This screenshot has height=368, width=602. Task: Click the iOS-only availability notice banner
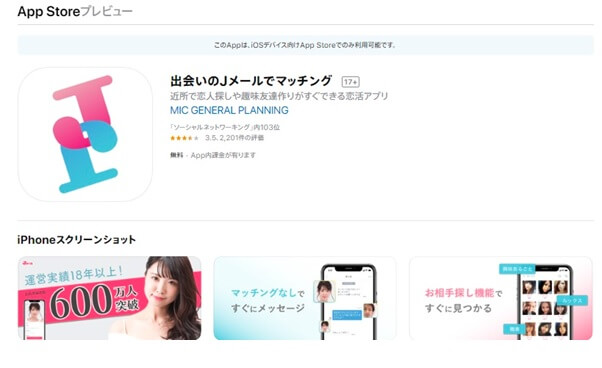[x=306, y=45]
